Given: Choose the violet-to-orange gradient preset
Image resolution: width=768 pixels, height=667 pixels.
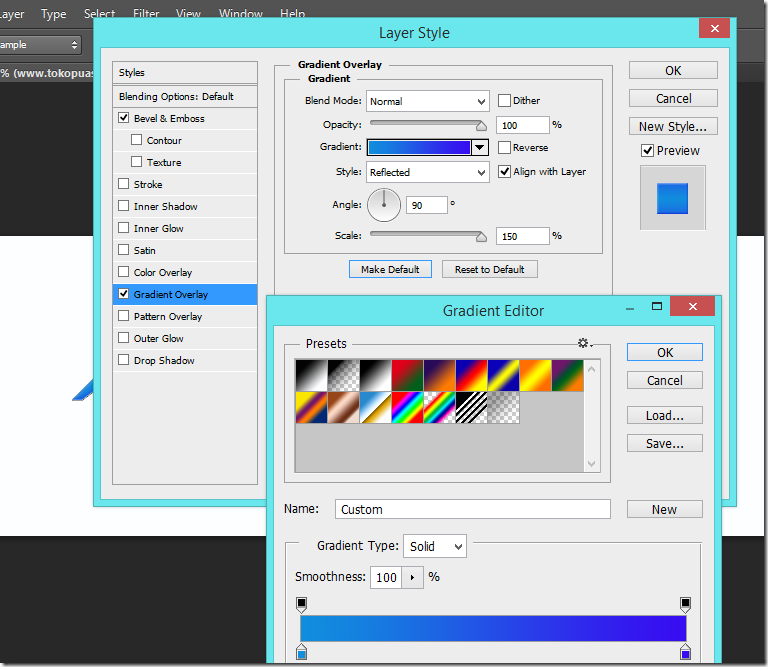Looking at the screenshot, I should [439, 375].
